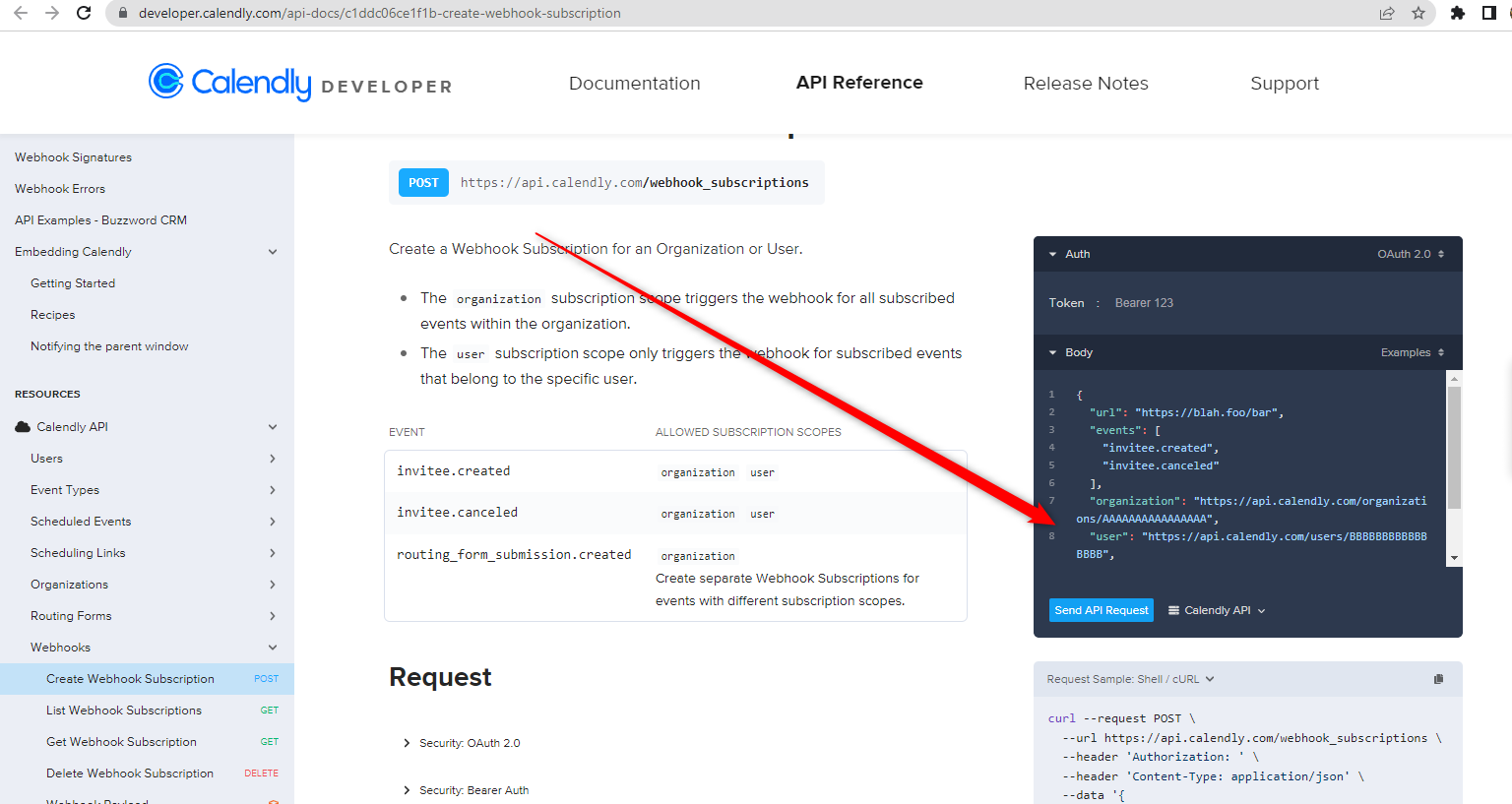This screenshot has height=804, width=1512.
Task: Click the site padlock icon
Action: click(x=123, y=14)
